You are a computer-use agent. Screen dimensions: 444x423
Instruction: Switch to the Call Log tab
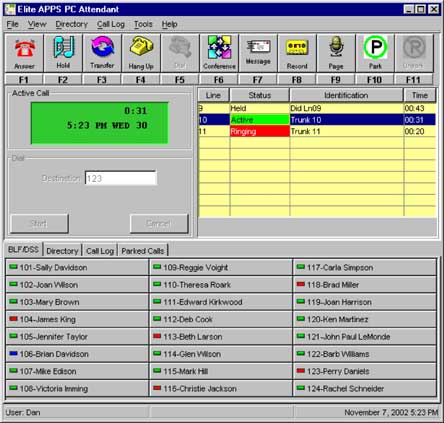coord(100,251)
